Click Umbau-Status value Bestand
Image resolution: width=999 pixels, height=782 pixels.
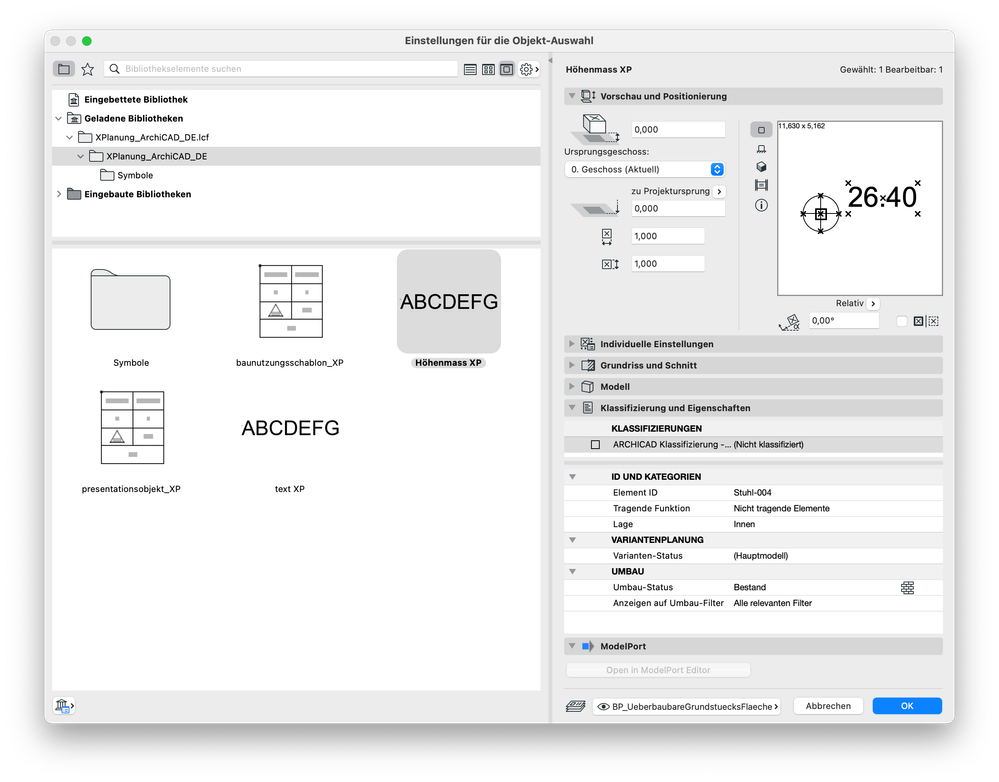[x=749, y=588]
